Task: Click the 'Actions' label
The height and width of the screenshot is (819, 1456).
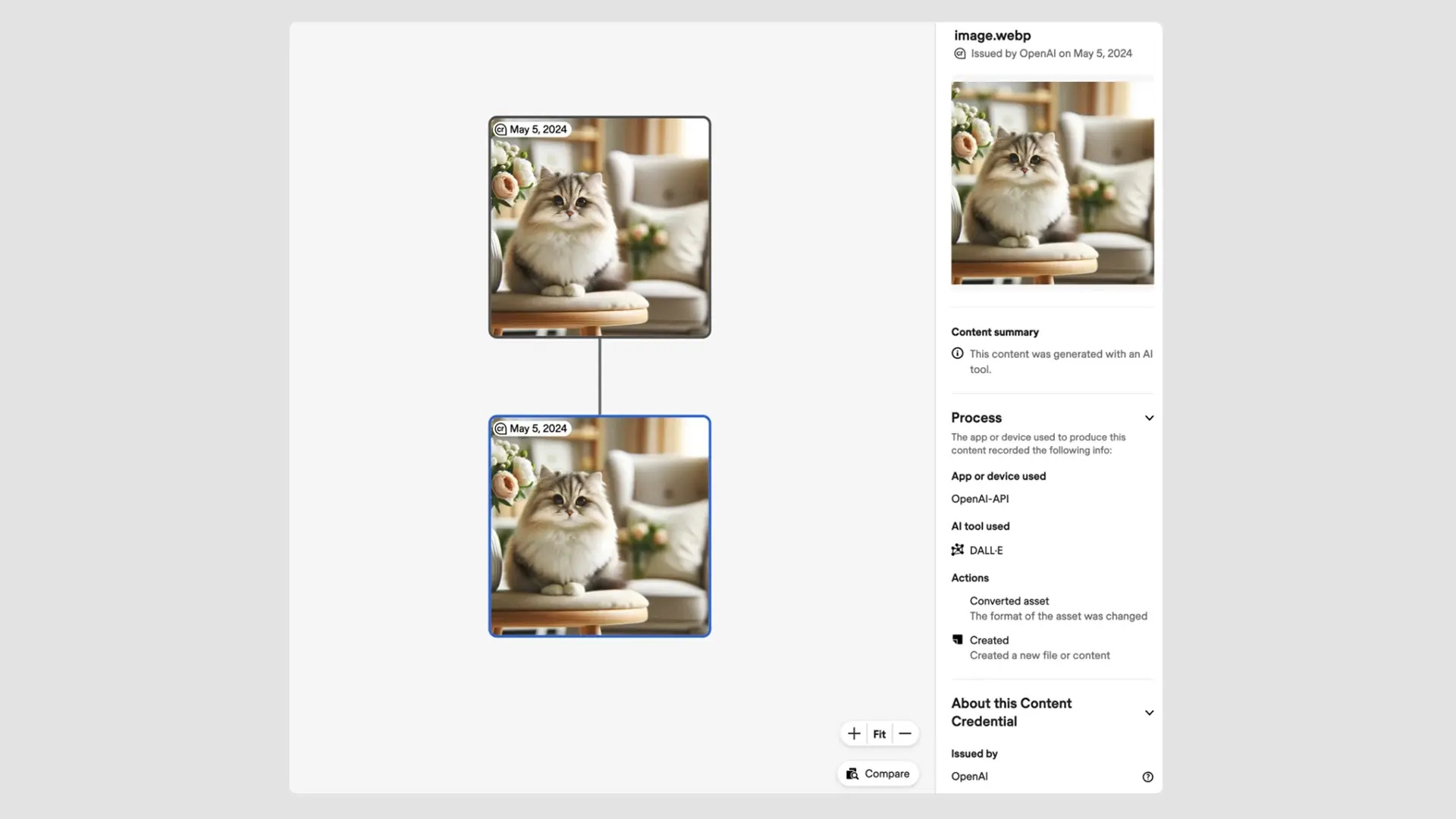Action: click(x=970, y=578)
